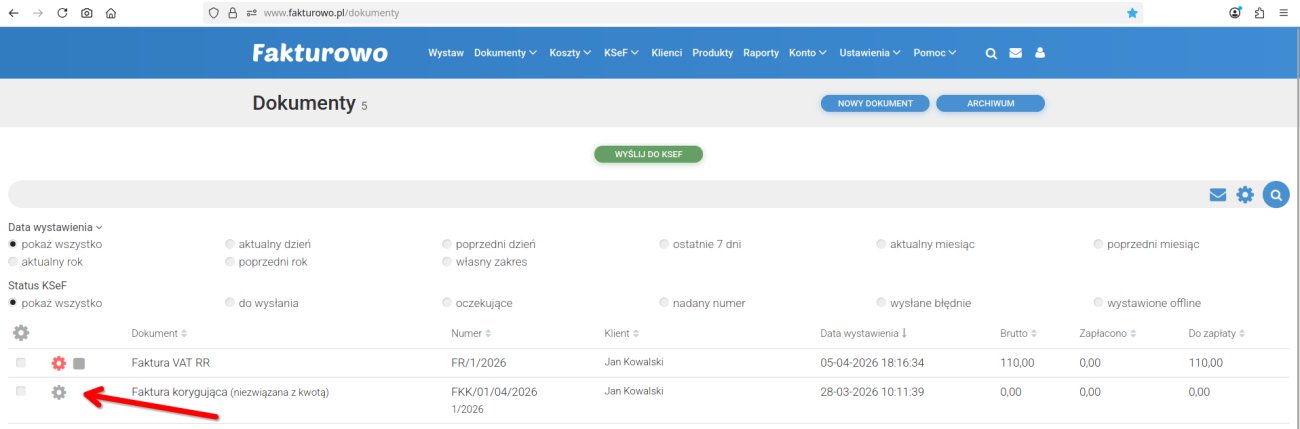This screenshot has width=1300, height=429.
Task: Click the user profile icon in navbar
Action: (1040, 53)
